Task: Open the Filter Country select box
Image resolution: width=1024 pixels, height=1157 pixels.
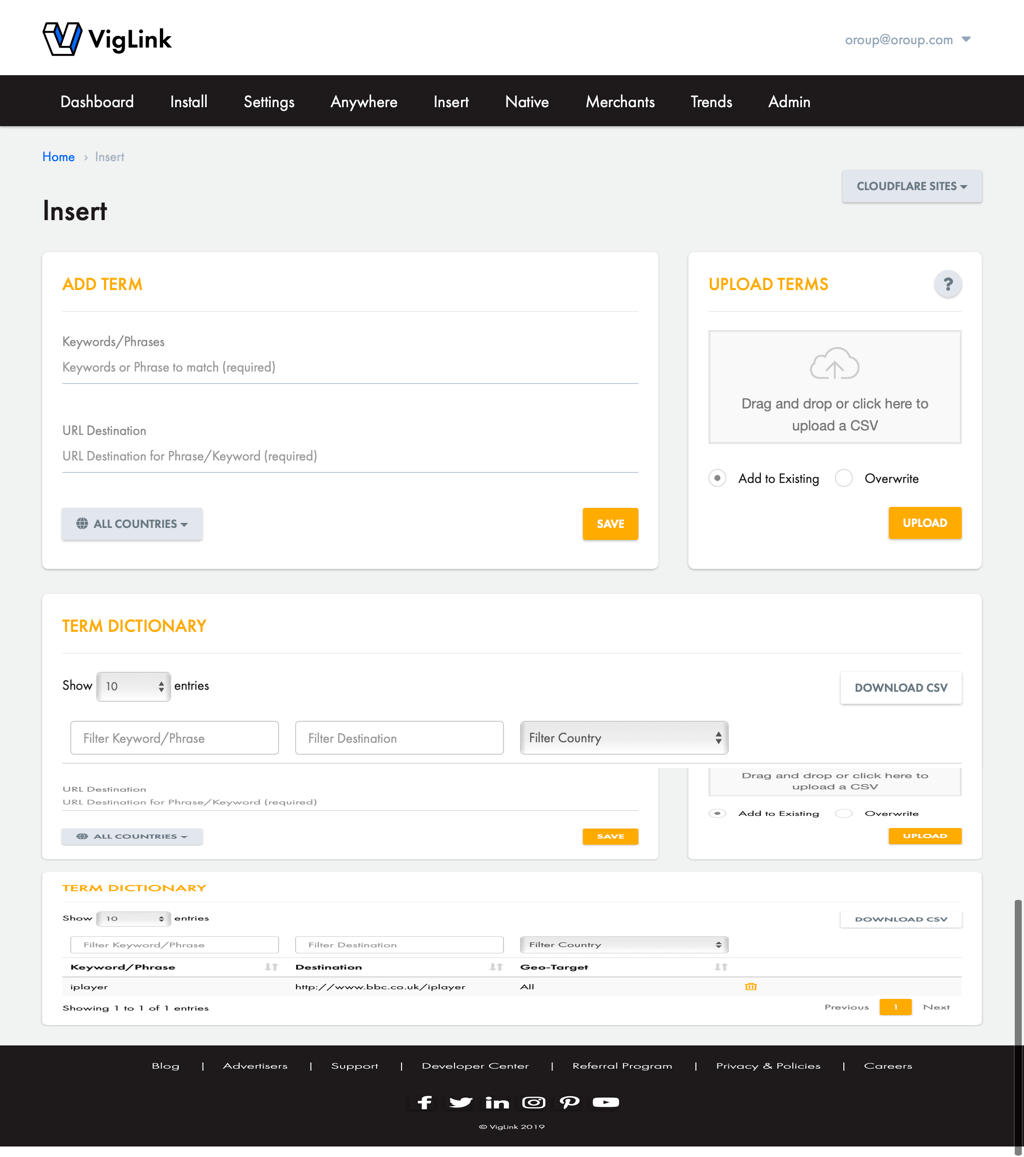Action: (624, 738)
